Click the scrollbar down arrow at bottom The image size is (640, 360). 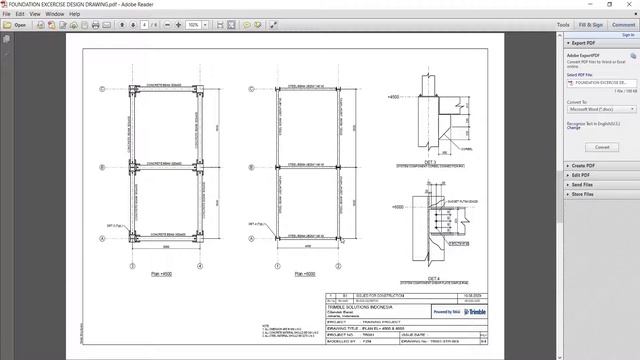click(x=560, y=357)
